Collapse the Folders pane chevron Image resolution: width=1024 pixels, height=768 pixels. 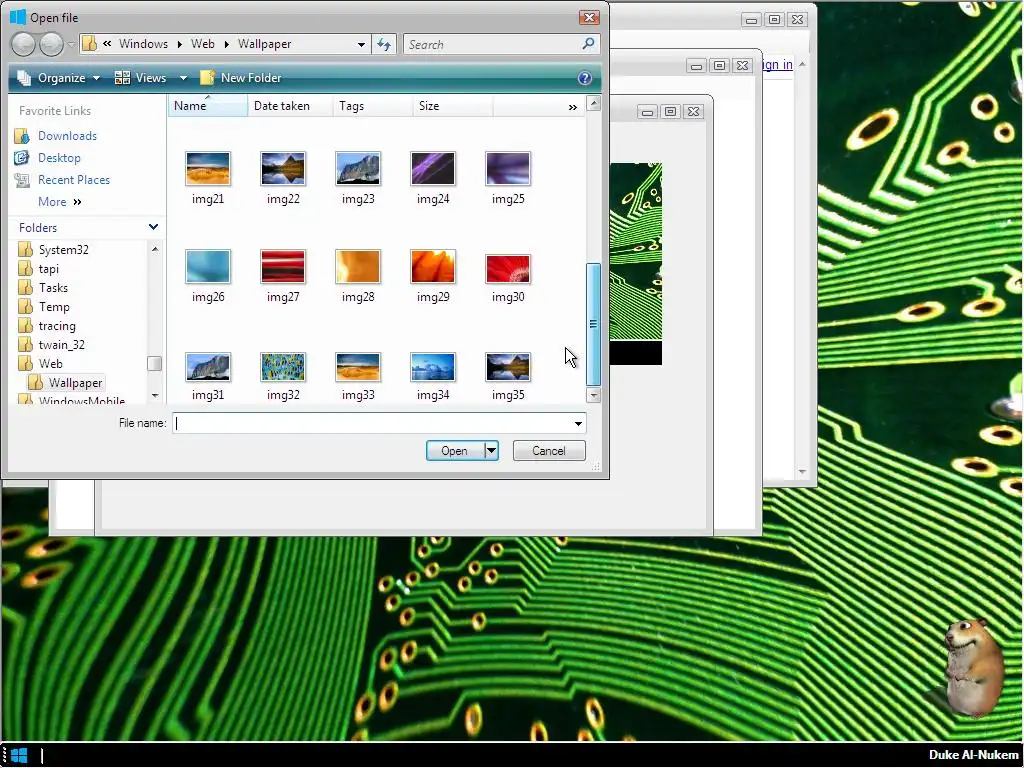[153, 227]
